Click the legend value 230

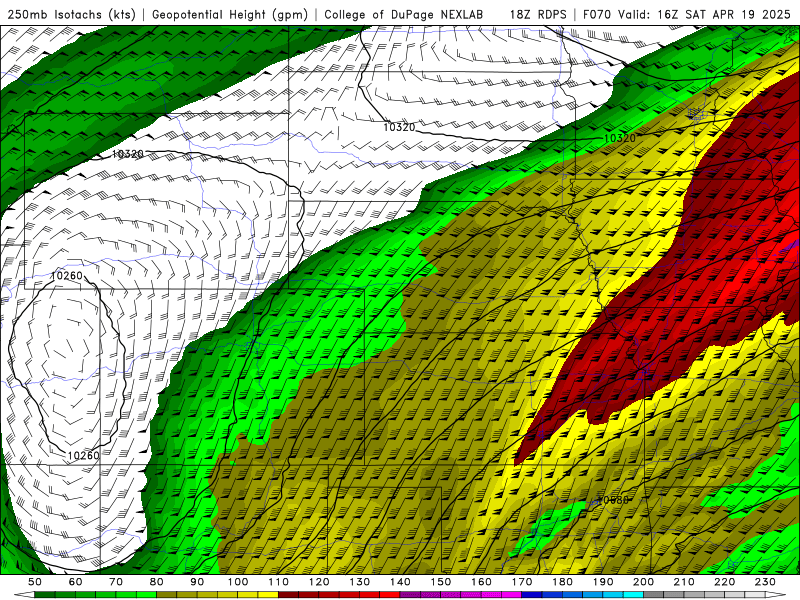[x=766, y=582]
